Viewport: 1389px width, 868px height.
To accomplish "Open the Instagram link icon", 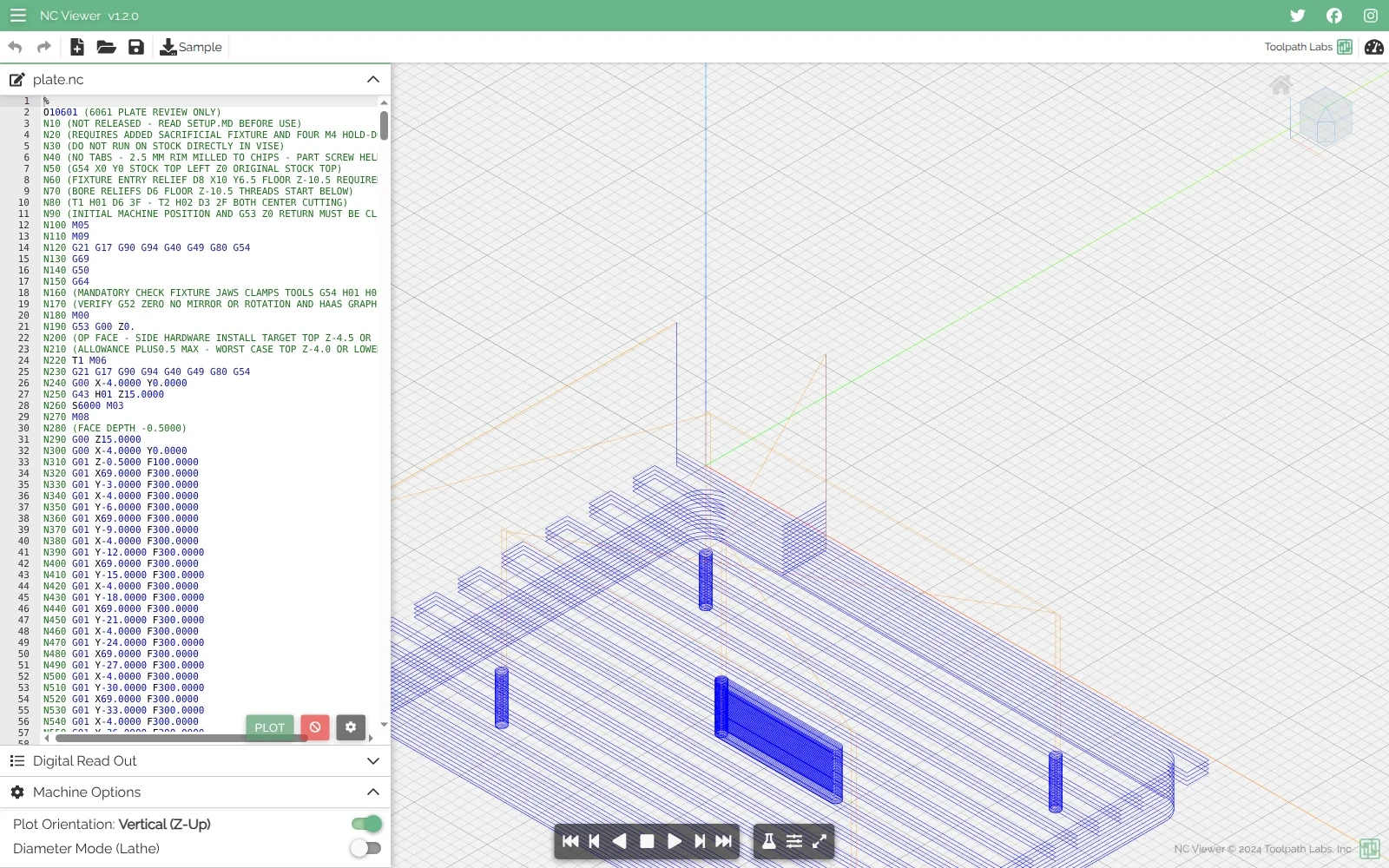I will [x=1371, y=16].
